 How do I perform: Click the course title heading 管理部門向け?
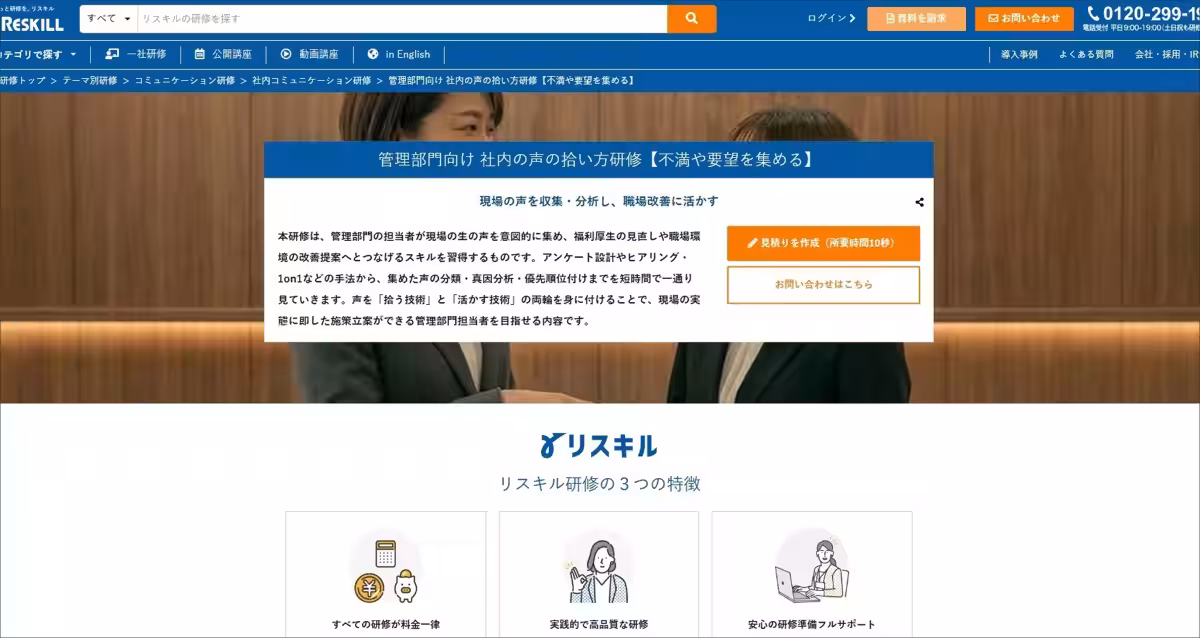coord(598,160)
